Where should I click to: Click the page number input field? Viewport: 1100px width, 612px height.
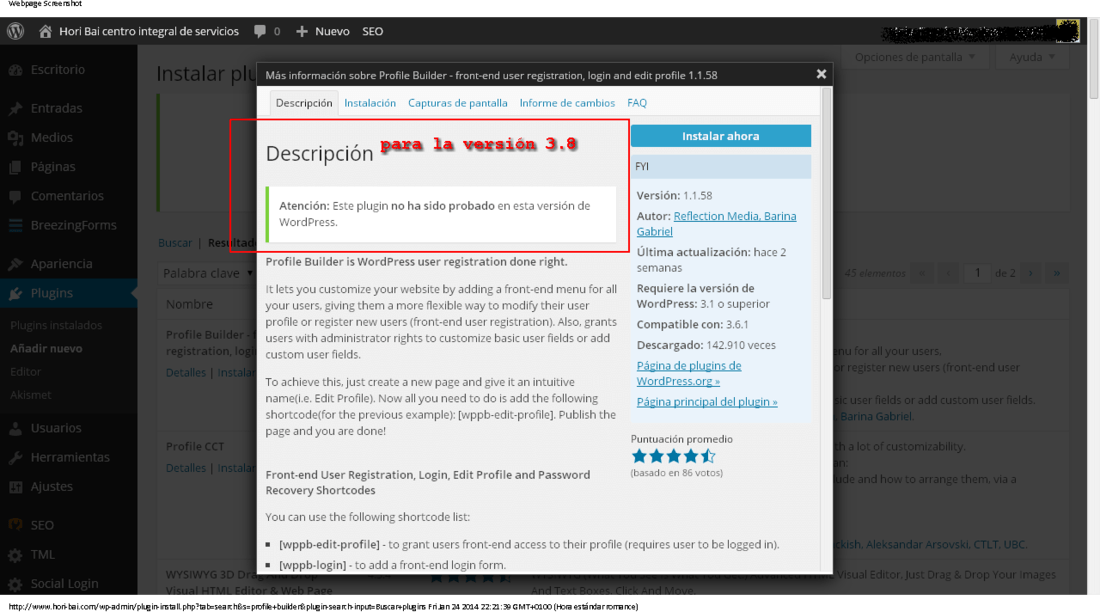(x=977, y=273)
